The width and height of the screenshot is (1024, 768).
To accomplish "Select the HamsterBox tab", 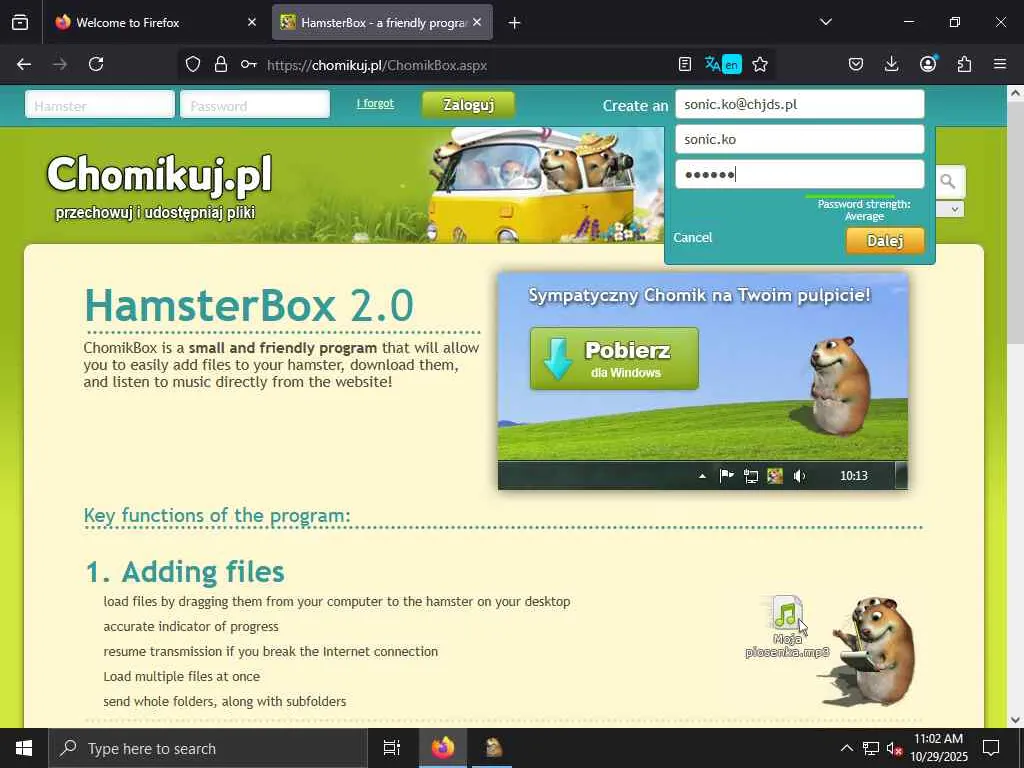I will pyautogui.click(x=382, y=22).
